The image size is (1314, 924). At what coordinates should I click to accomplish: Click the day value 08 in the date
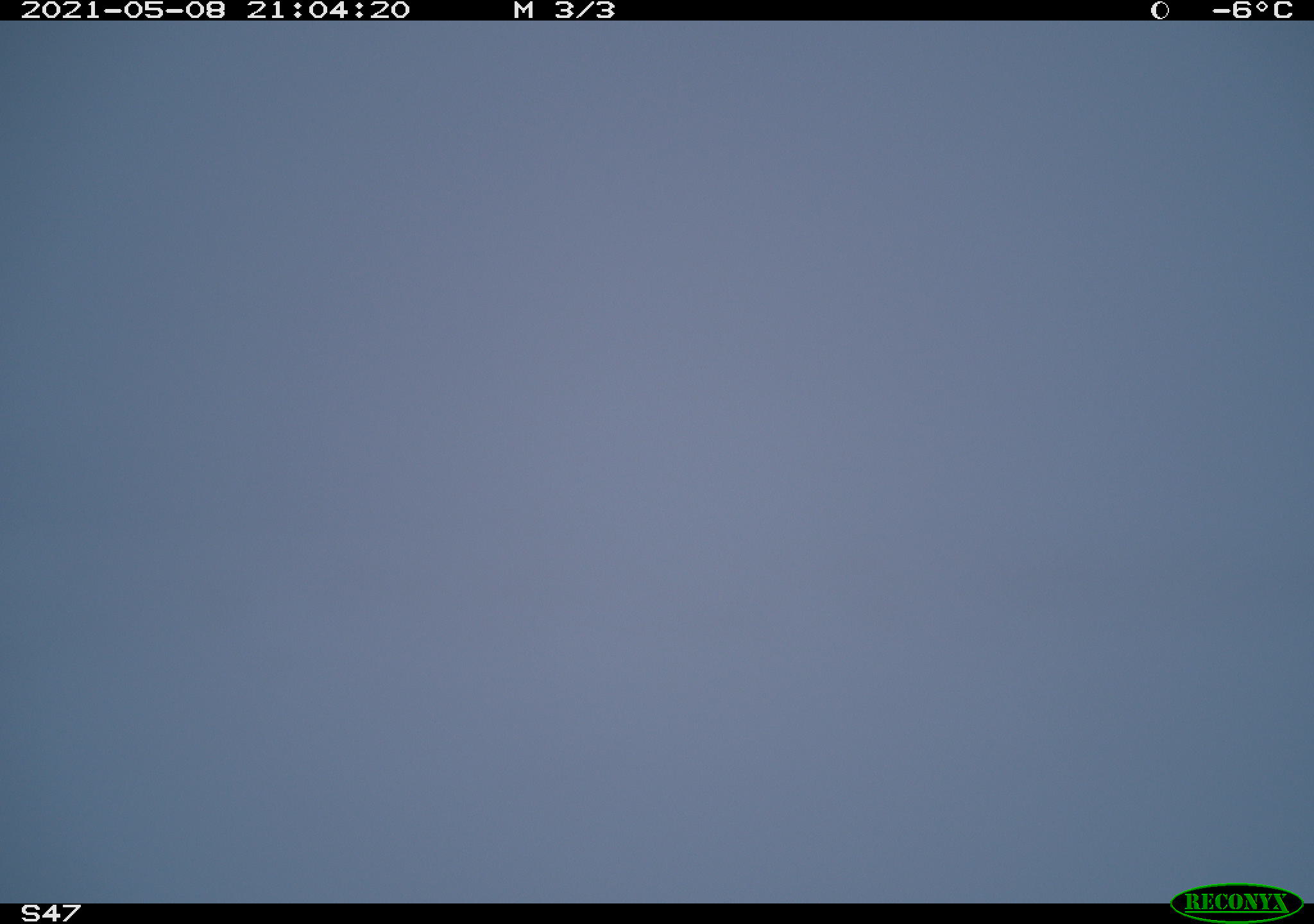[206, 10]
